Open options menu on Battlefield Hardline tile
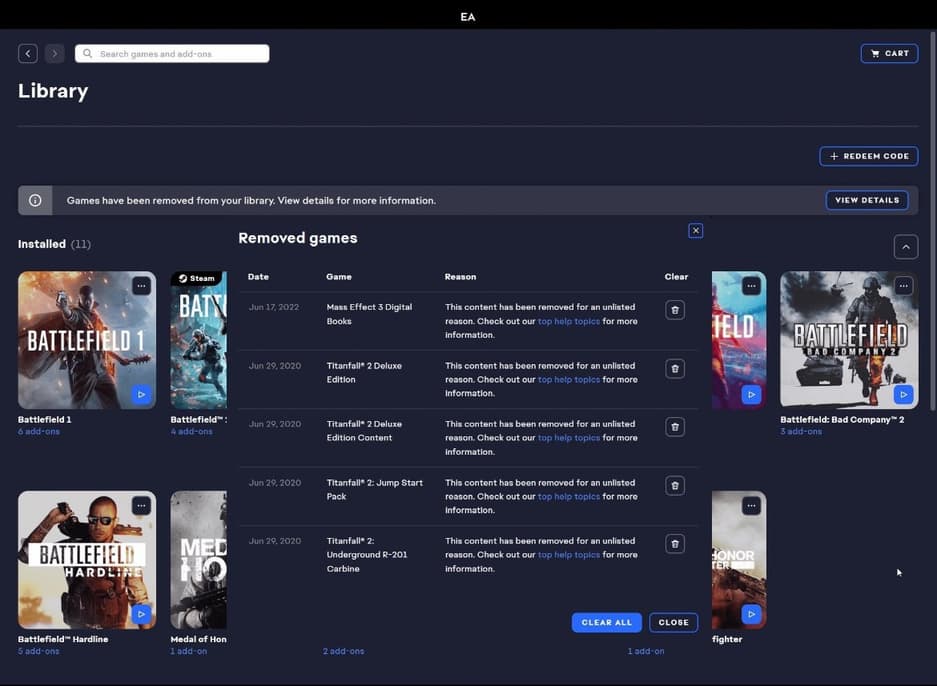Viewport: 937px width, 686px height. coord(141,506)
